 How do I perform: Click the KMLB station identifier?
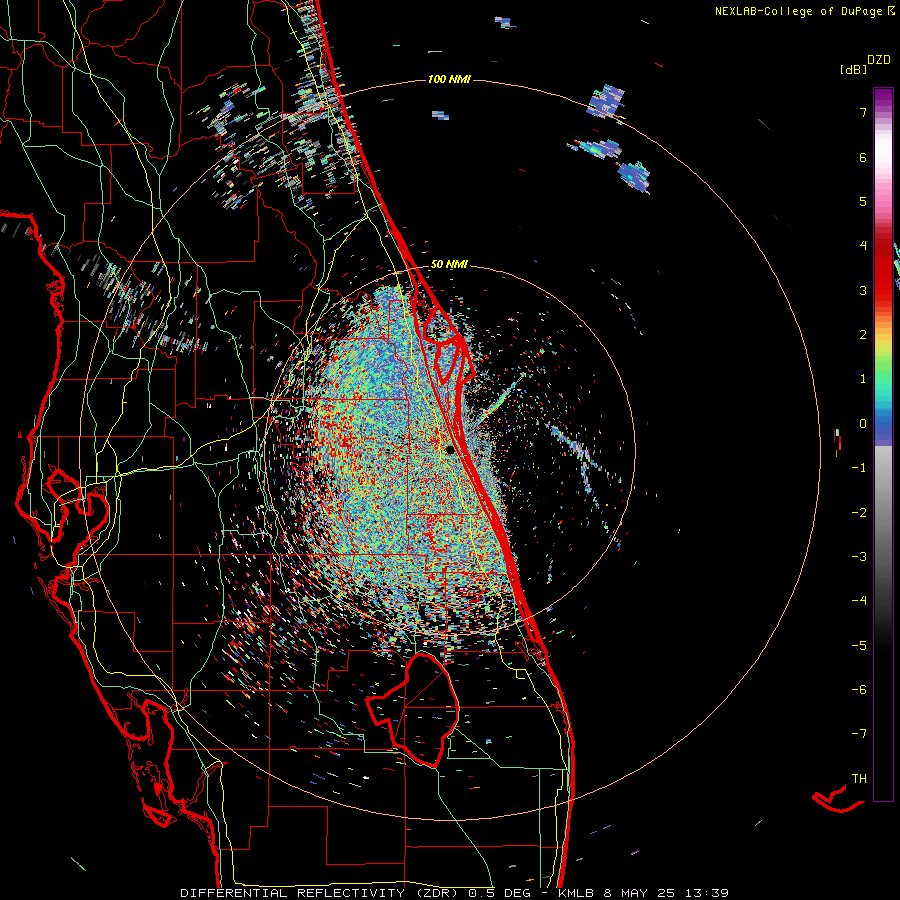tap(576, 893)
